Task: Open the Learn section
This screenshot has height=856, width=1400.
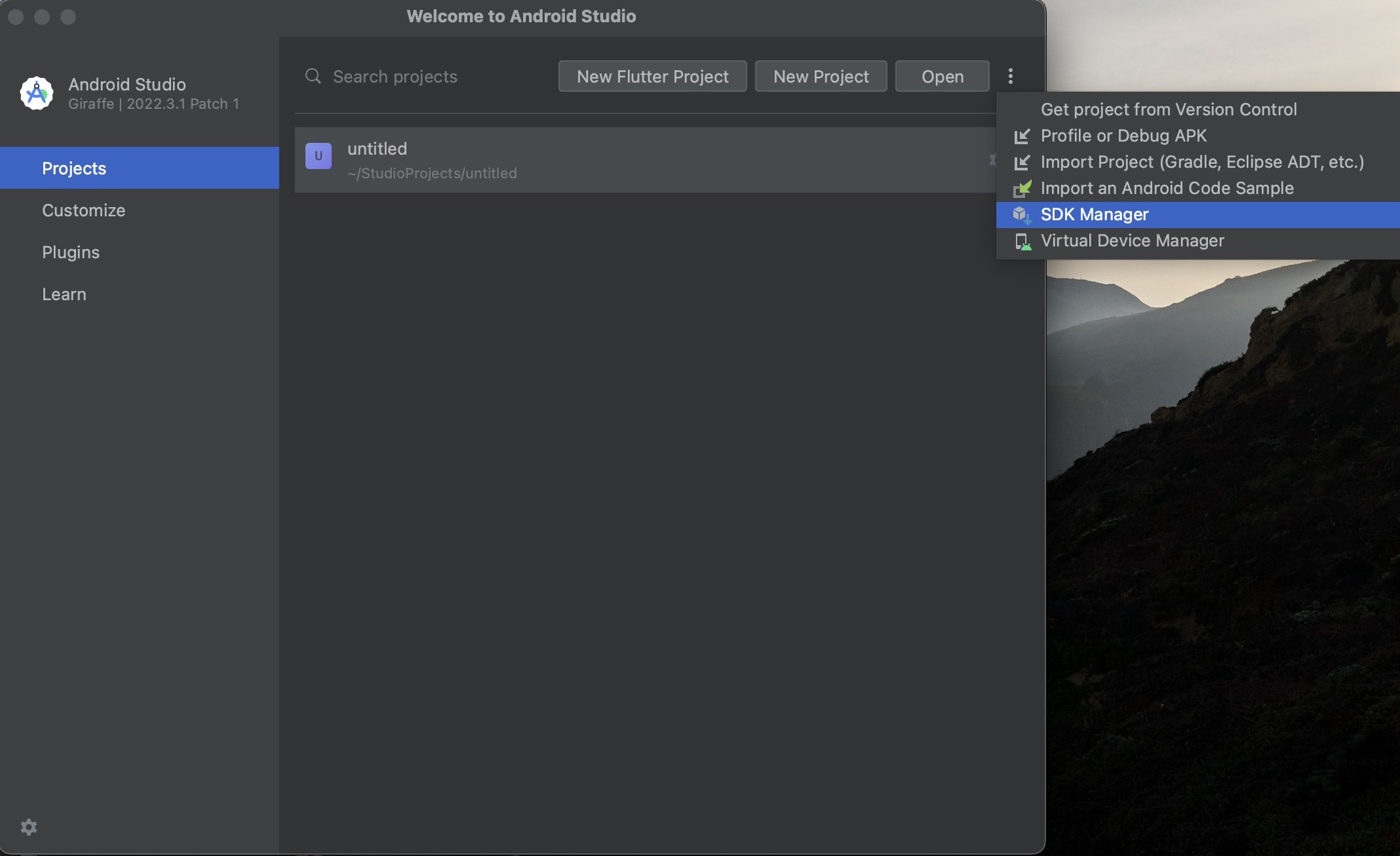Action: tap(64, 294)
